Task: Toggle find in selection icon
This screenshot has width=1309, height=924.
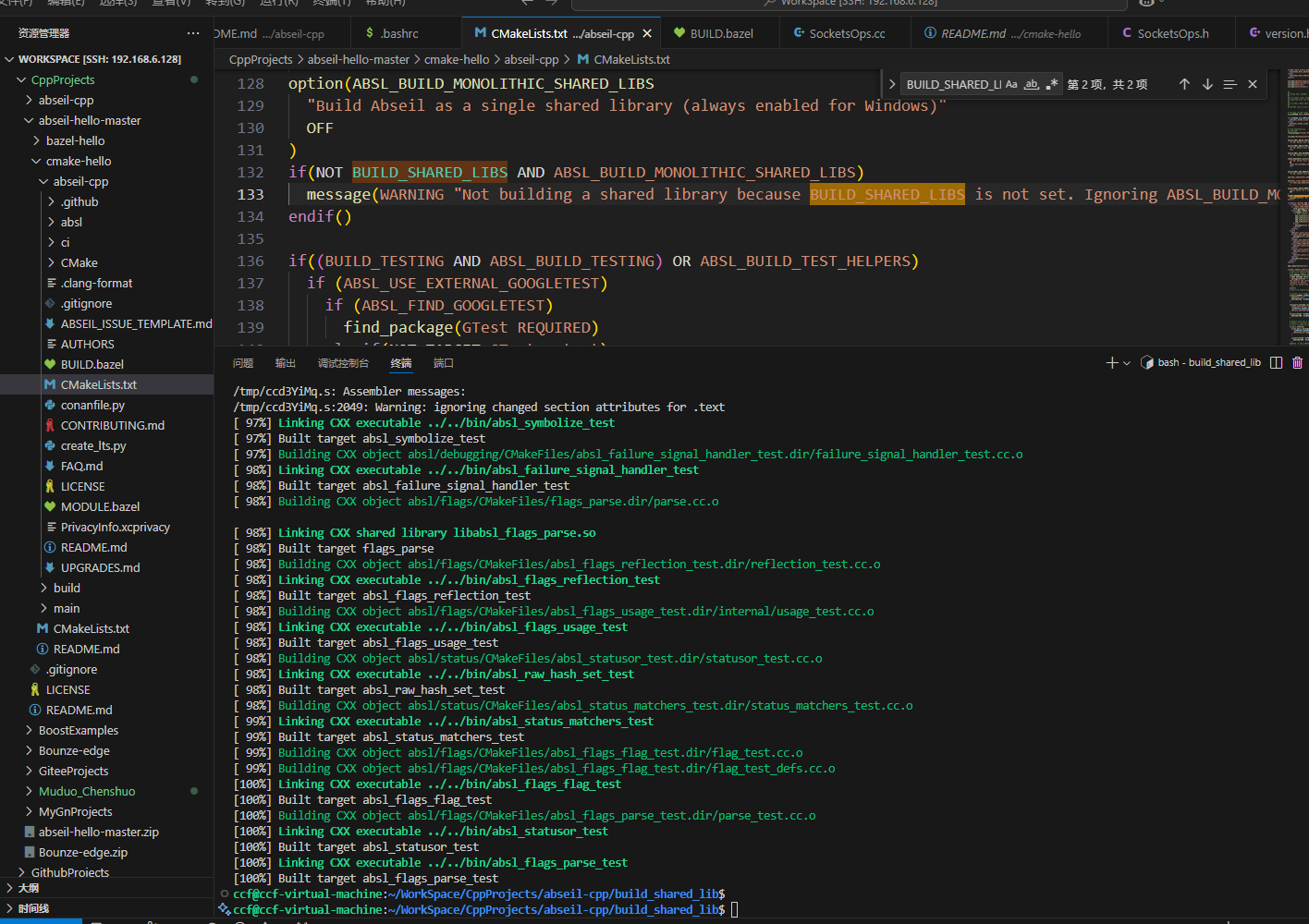Action: click(x=1229, y=84)
